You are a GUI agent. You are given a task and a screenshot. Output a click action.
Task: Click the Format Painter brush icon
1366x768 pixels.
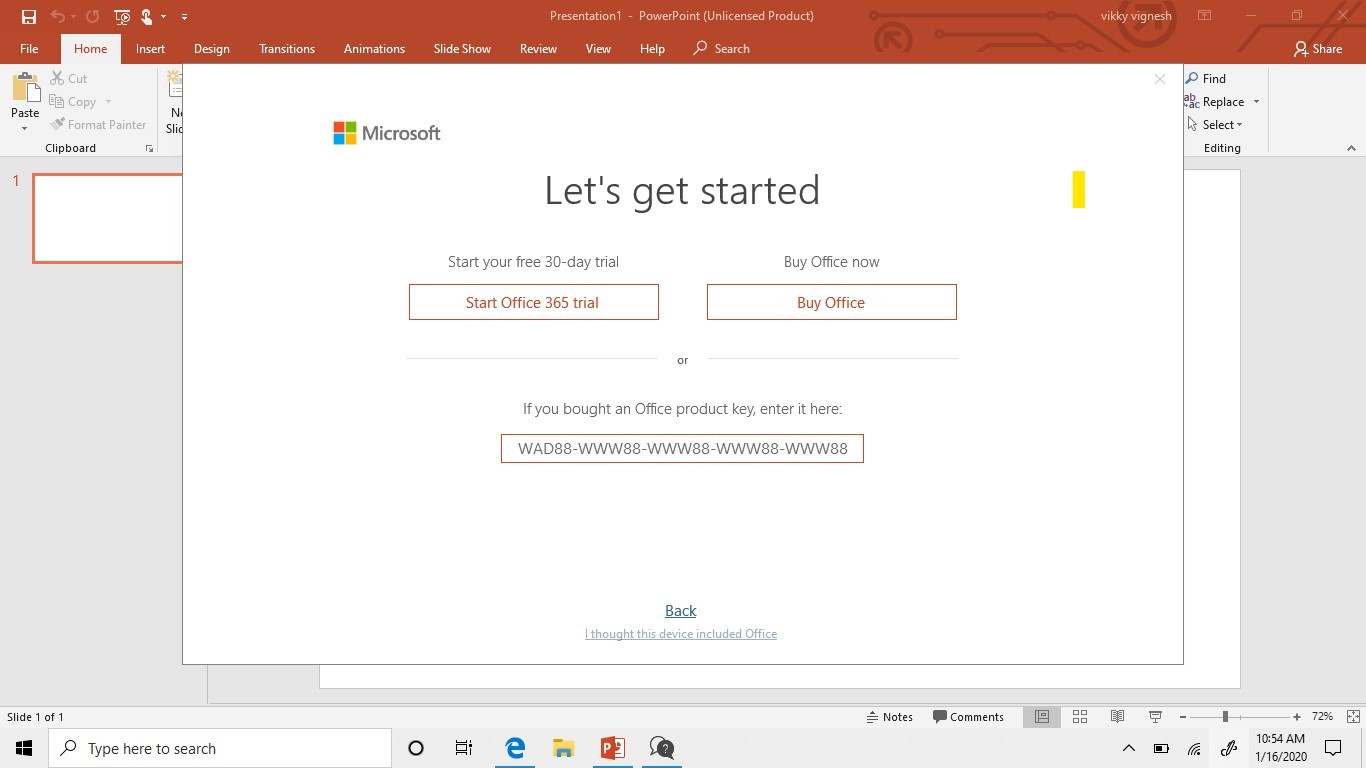click(57, 125)
